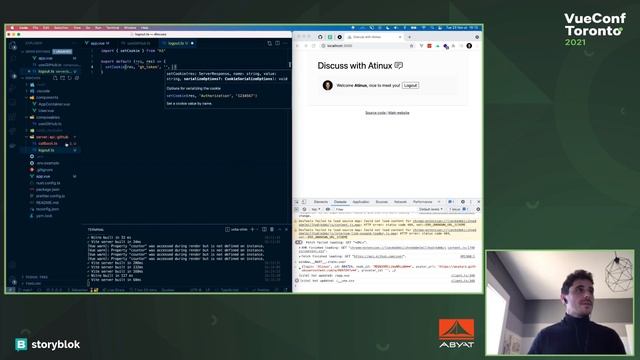Open the View menu in macOS menu bar

click(77, 28)
